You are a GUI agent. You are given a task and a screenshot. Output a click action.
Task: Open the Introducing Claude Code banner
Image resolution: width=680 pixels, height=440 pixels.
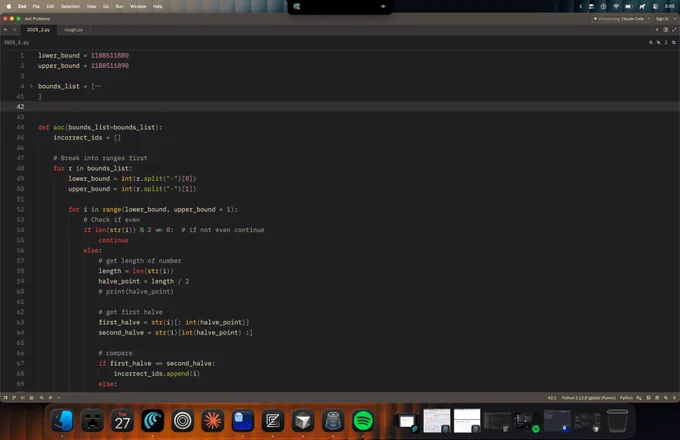(619, 19)
